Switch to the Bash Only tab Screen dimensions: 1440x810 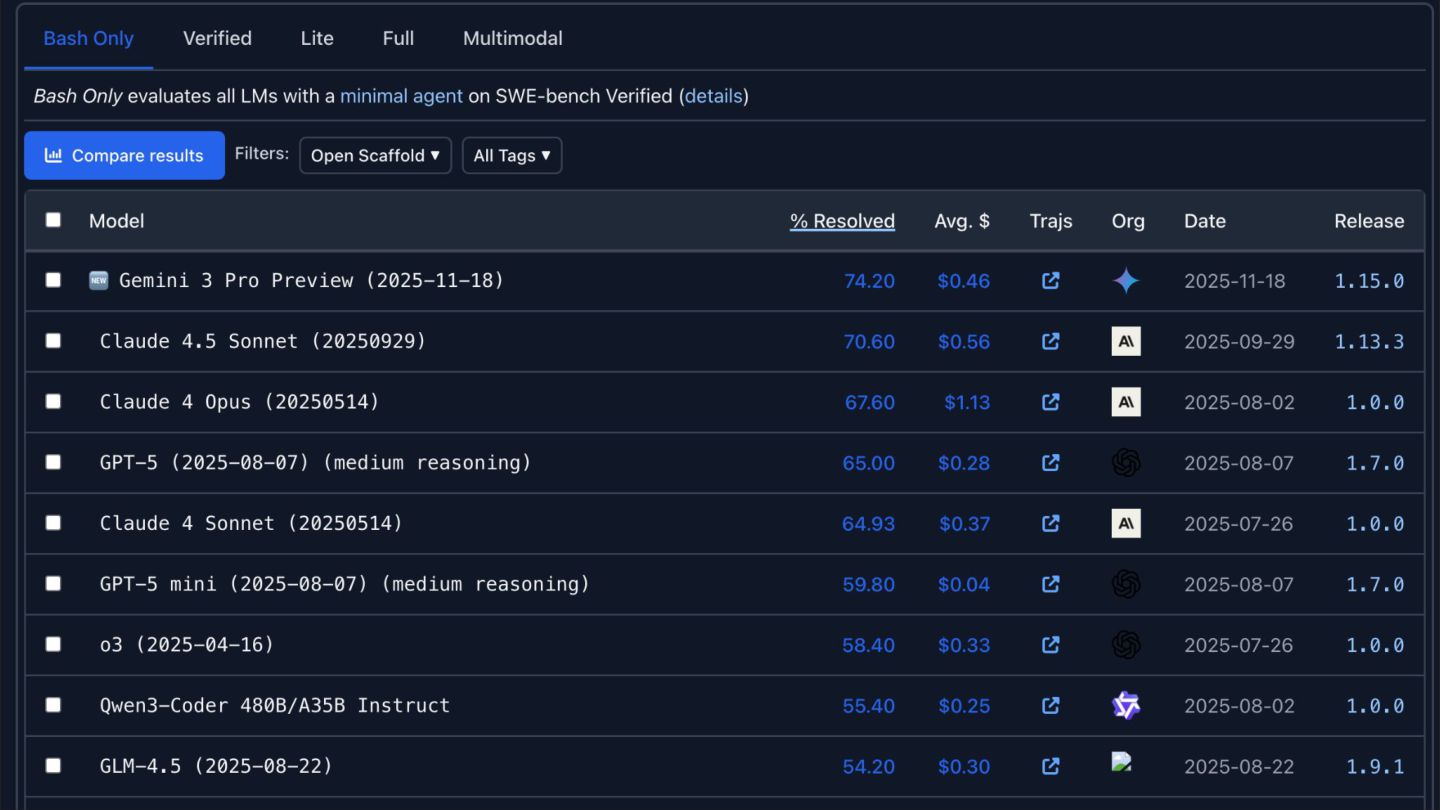point(88,38)
